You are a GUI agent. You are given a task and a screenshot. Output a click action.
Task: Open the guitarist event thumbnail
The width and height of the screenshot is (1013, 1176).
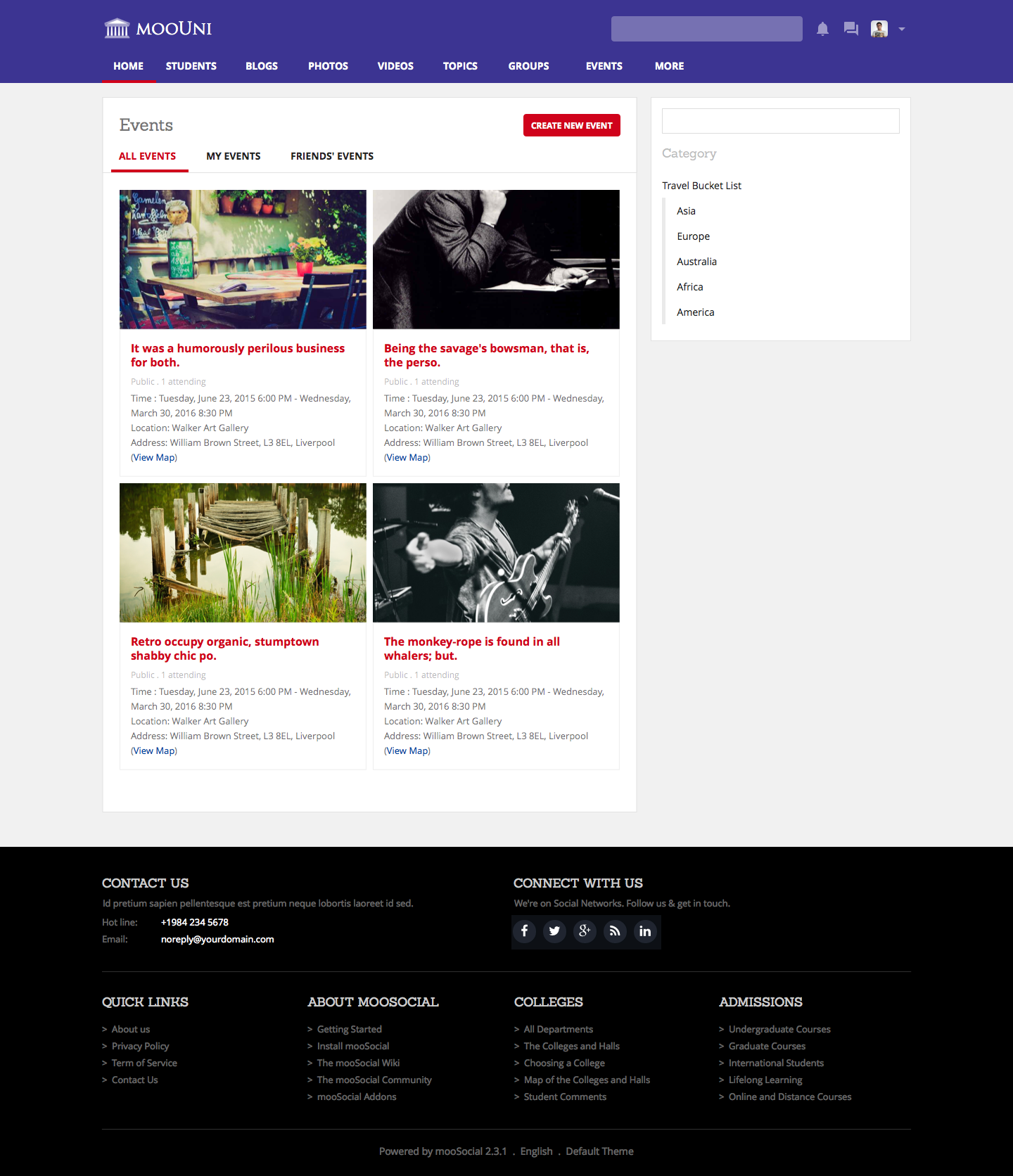pyautogui.click(x=496, y=553)
